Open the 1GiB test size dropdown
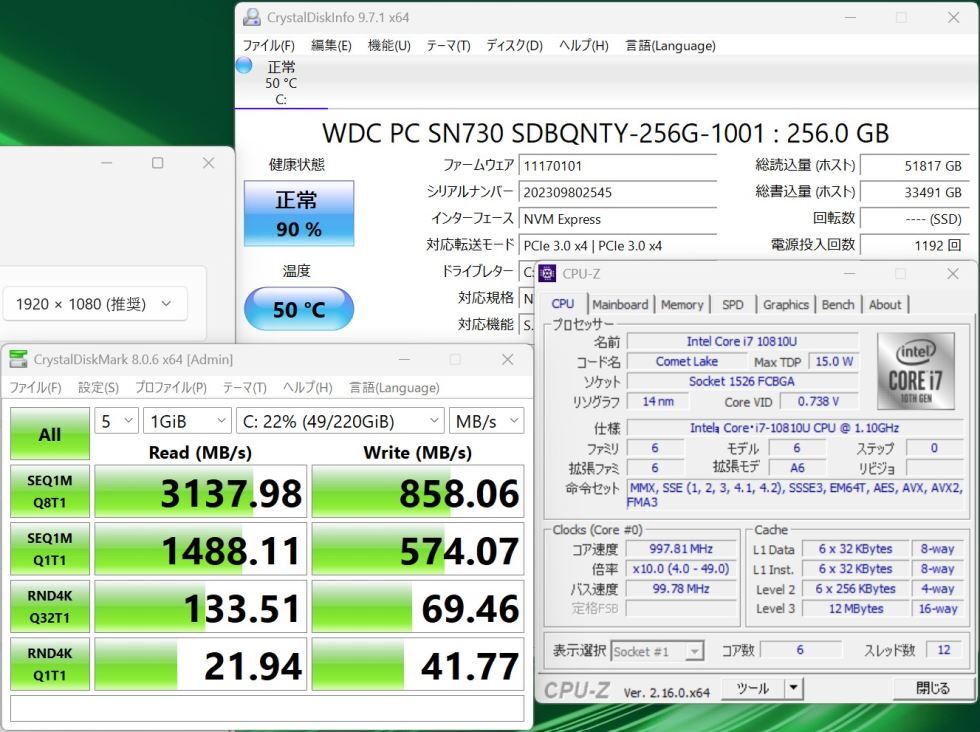Screen dimensions: 980x732 [187, 421]
